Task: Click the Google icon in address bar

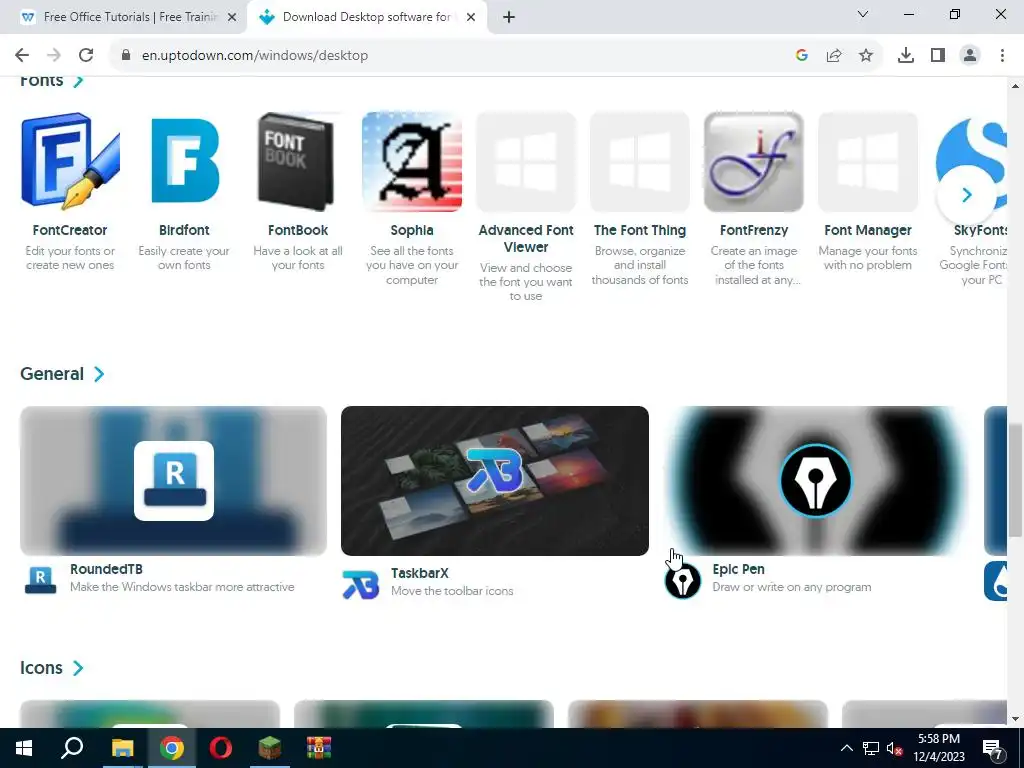Action: click(802, 56)
